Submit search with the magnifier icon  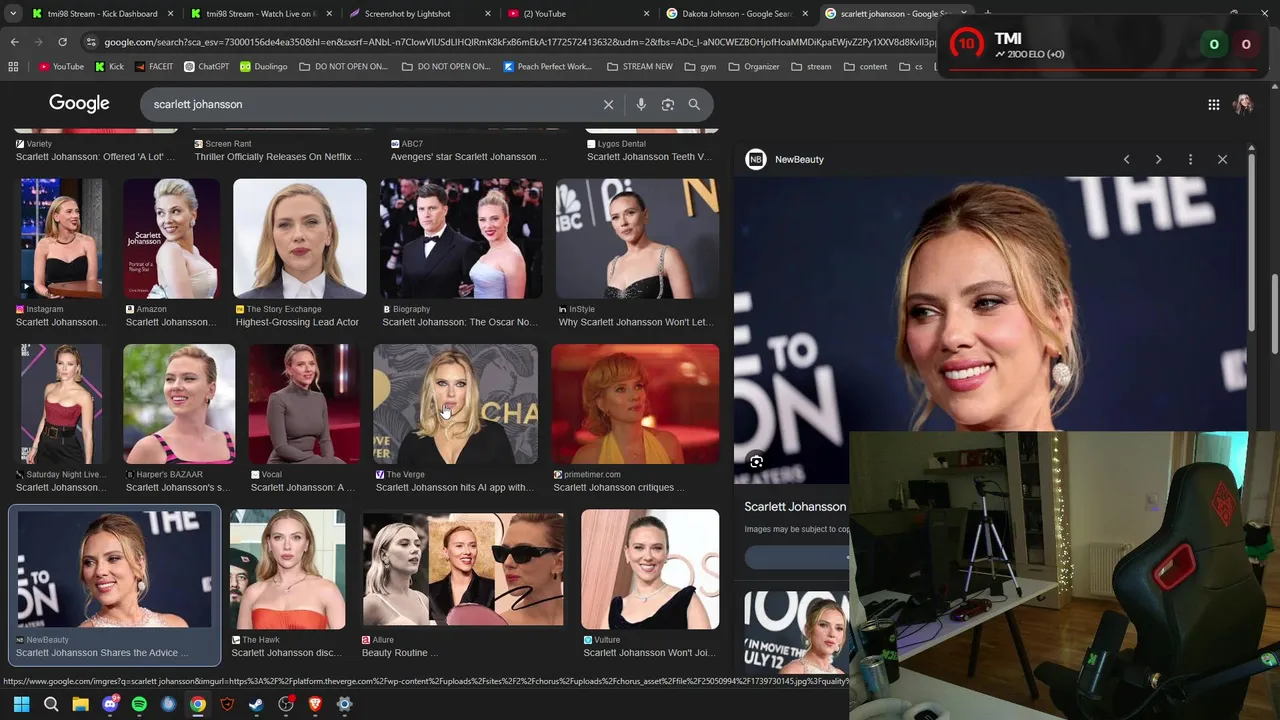694,104
